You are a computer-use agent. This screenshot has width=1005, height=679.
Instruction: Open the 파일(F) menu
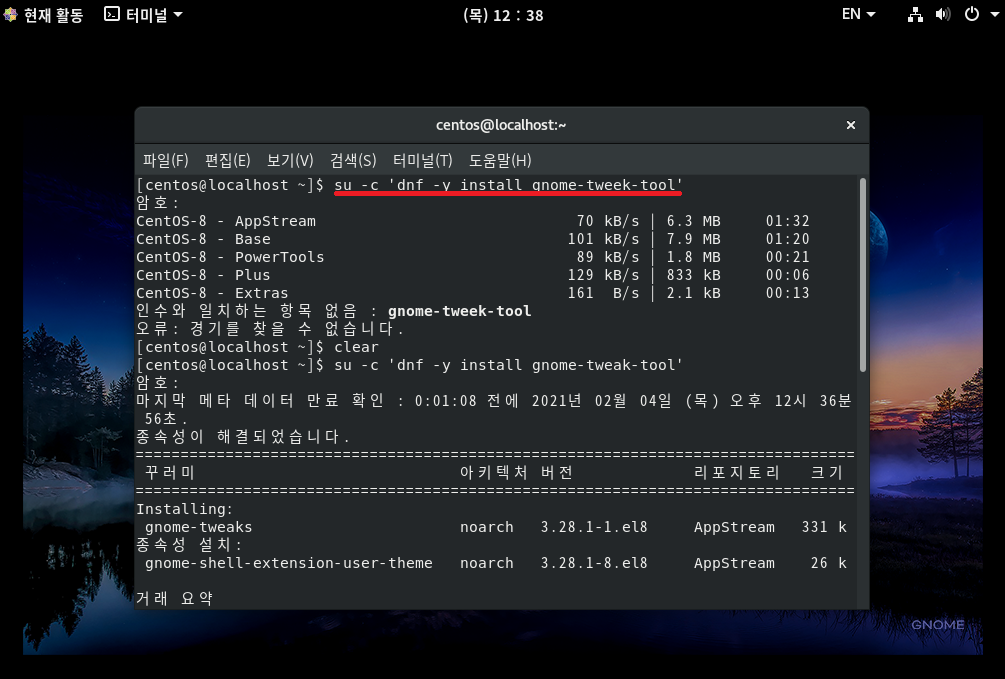click(x=165, y=160)
